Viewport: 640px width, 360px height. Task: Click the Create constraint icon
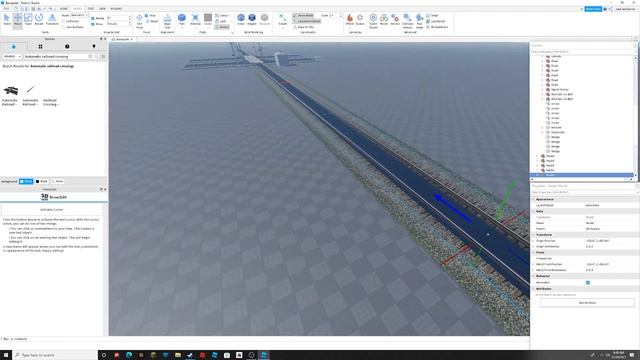[282, 19]
